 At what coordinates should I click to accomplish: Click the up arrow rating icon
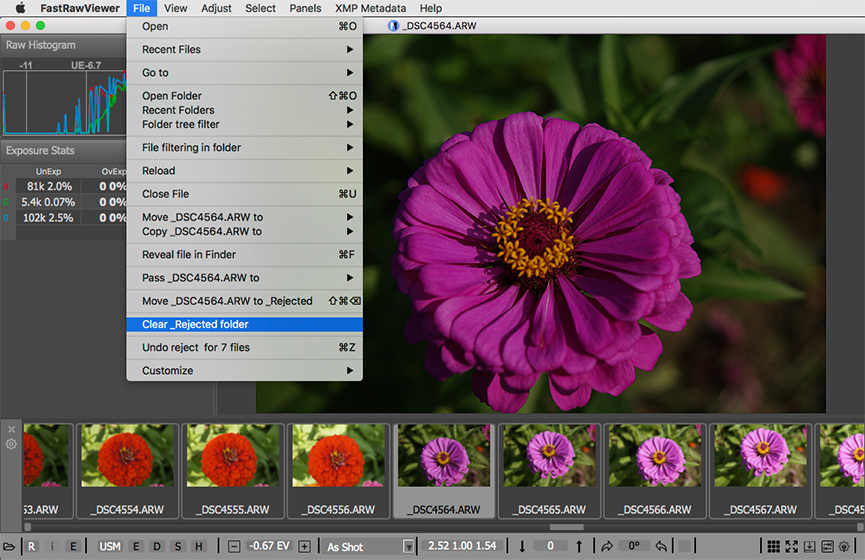(579, 547)
